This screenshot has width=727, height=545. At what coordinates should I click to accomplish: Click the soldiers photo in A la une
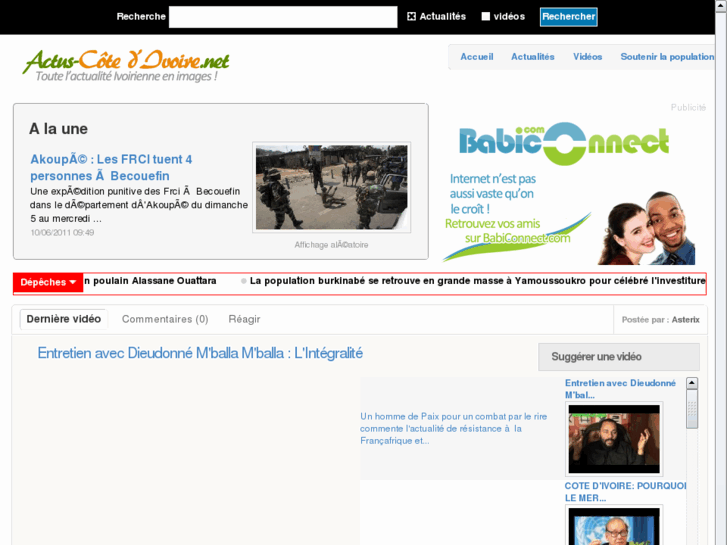click(332, 187)
